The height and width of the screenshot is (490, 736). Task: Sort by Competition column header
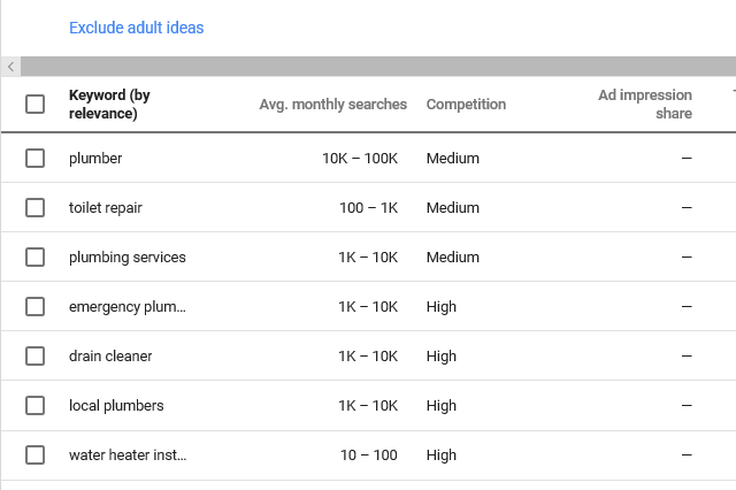pyautogui.click(x=466, y=104)
